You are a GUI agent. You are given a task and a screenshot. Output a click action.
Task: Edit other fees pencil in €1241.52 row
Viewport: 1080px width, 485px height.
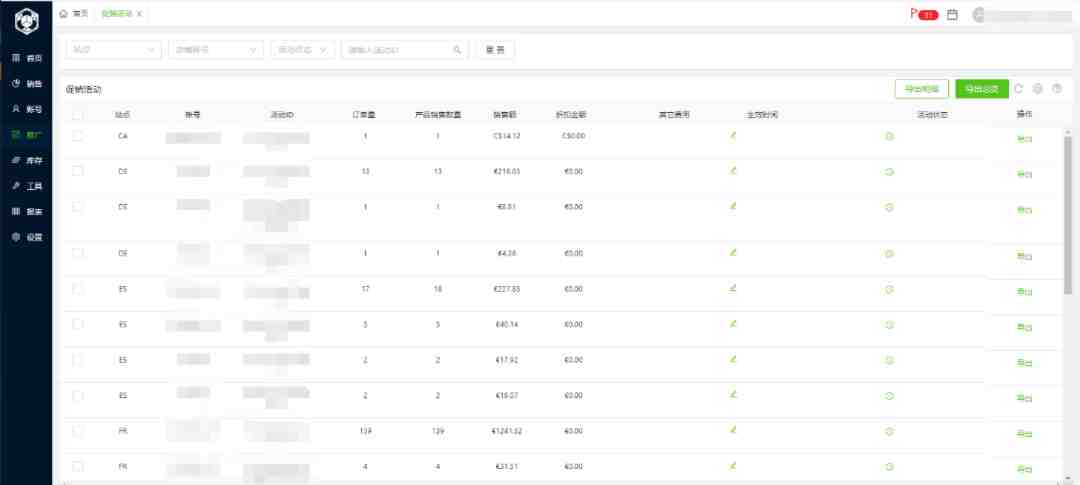(x=733, y=431)
